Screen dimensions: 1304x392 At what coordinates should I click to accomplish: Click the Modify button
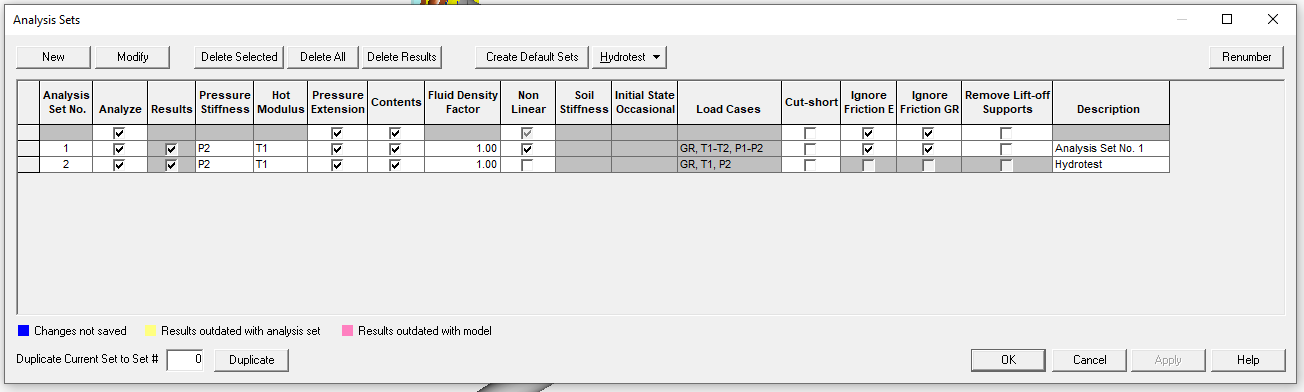[133, 57]
